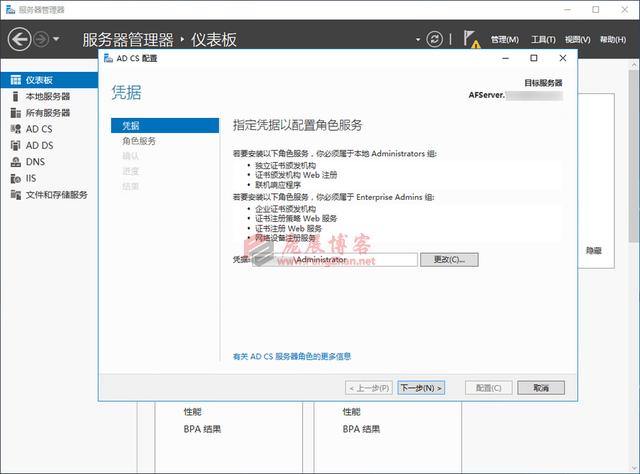Maximize the AD CS 配置 dialog
The height and width of the screenshot is (474, 640).
click(533, 58)
